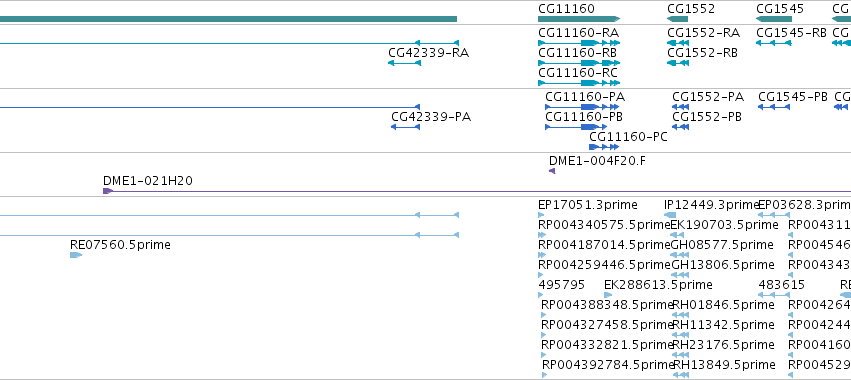This screenshot has width=851, height=380.
Task: Click the RH01846.5prime EST label
Action: click(723, 305)
